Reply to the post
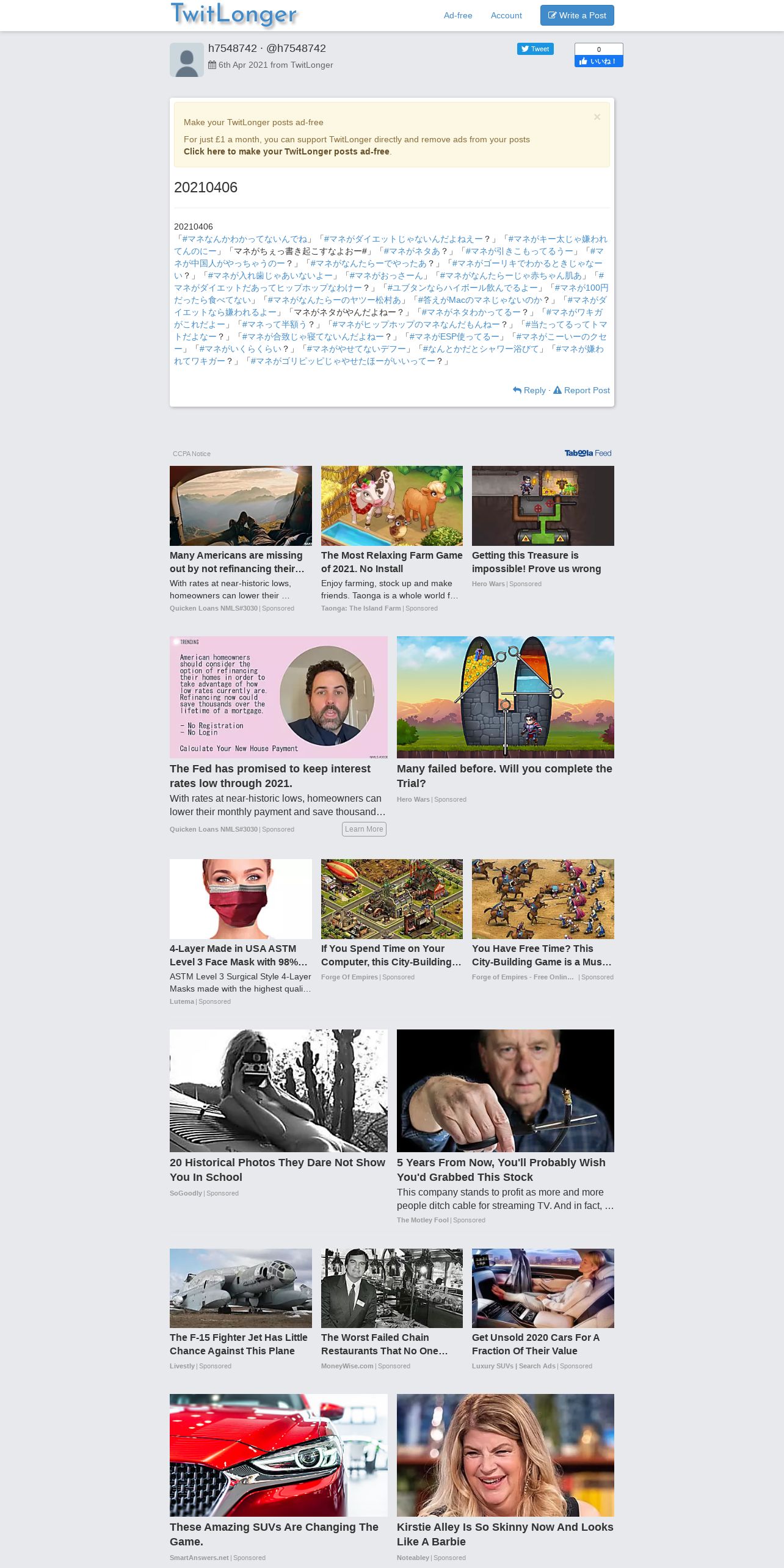This screenshot has height=1568, width=784. (x=529, y=390)
